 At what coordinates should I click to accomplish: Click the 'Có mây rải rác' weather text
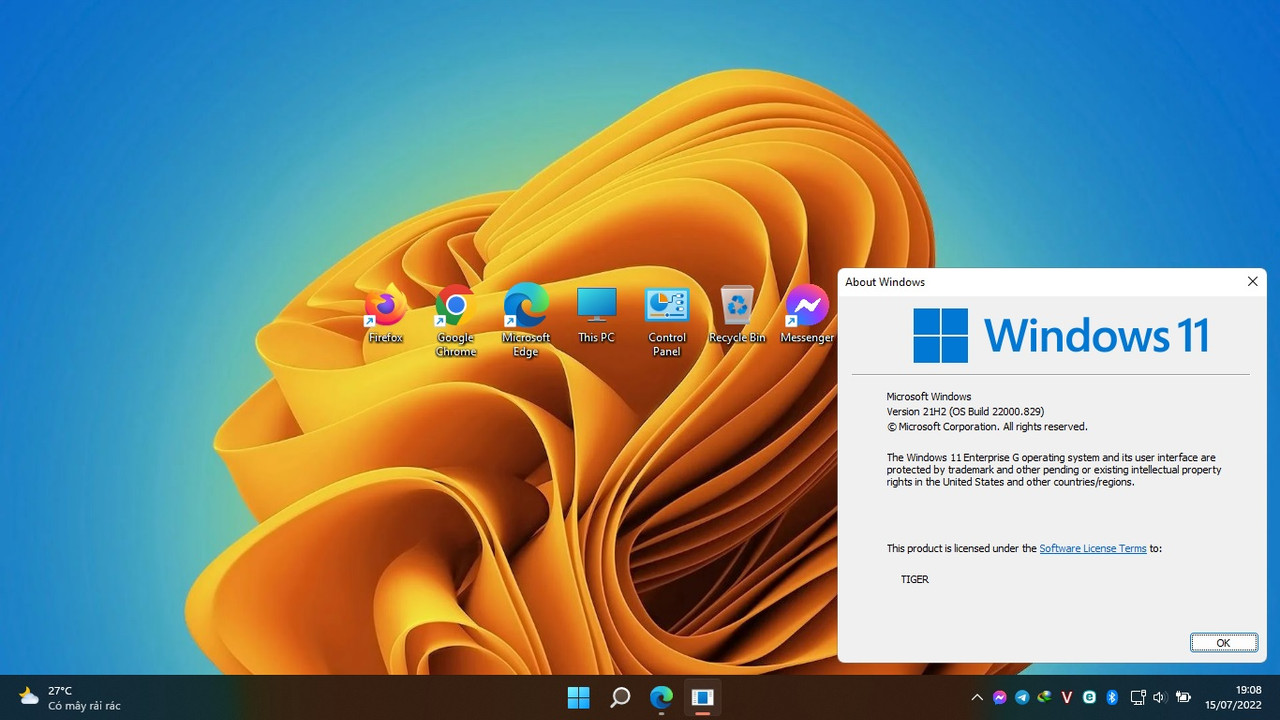click(84, 706)
